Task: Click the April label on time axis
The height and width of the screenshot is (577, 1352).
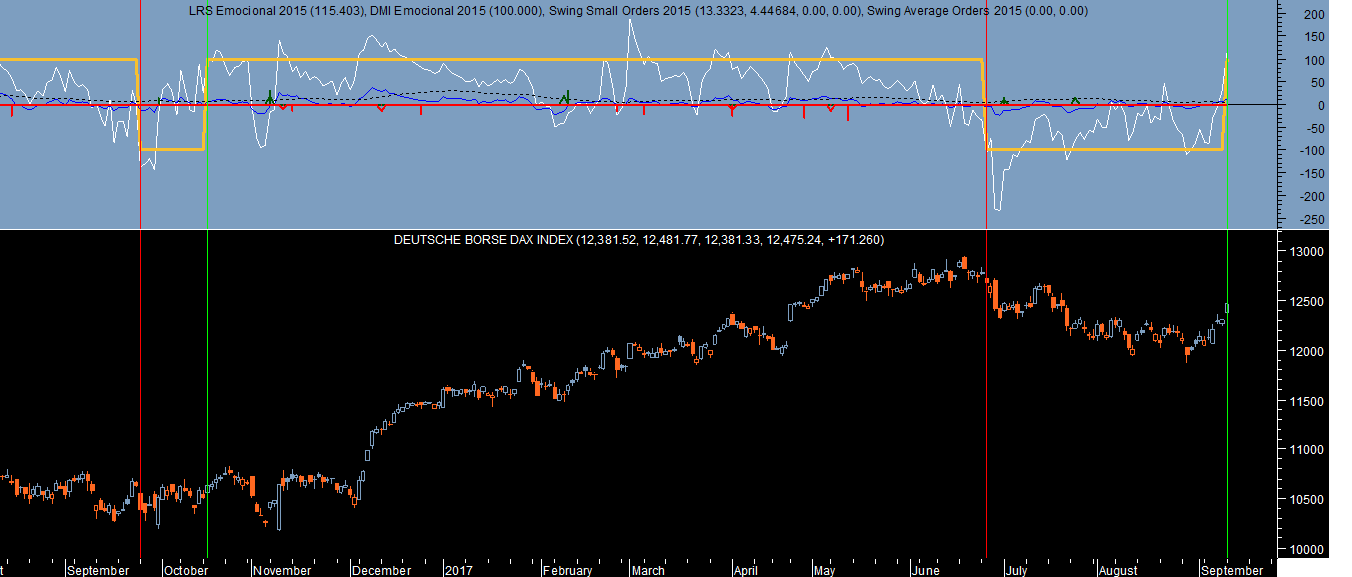Action: [746, 570]
